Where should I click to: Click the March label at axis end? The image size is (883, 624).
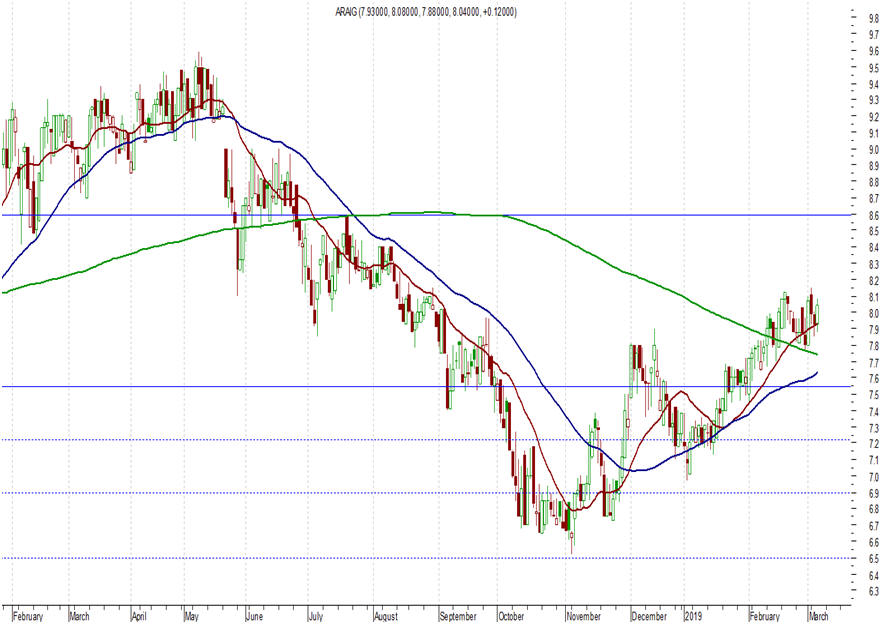click(819, 616)
